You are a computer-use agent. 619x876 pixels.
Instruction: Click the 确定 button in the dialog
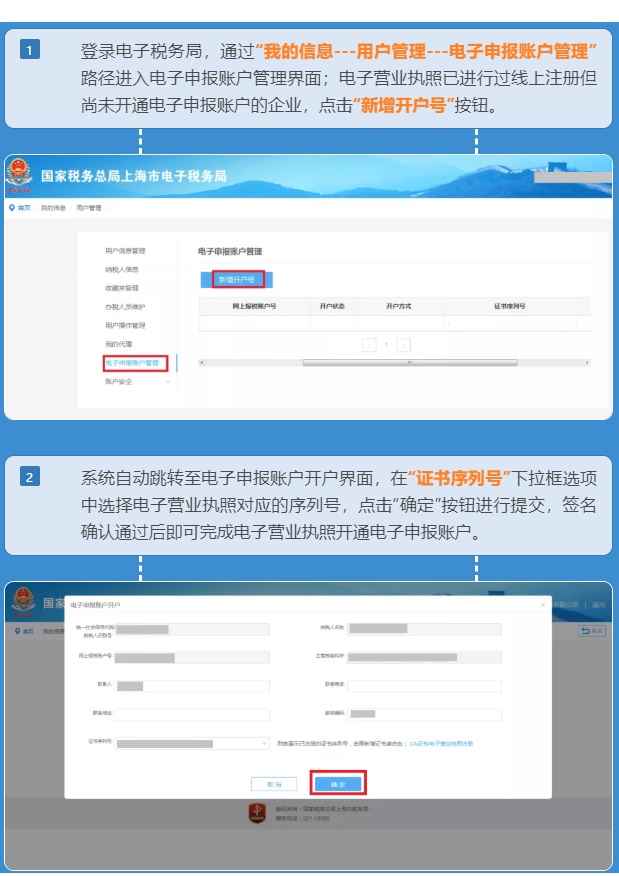pyautogui.click(x=337, y=784)
